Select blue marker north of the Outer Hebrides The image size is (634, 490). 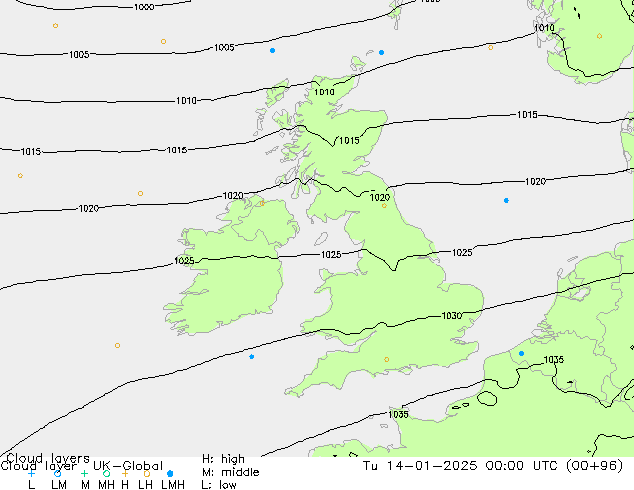(273, 51)
